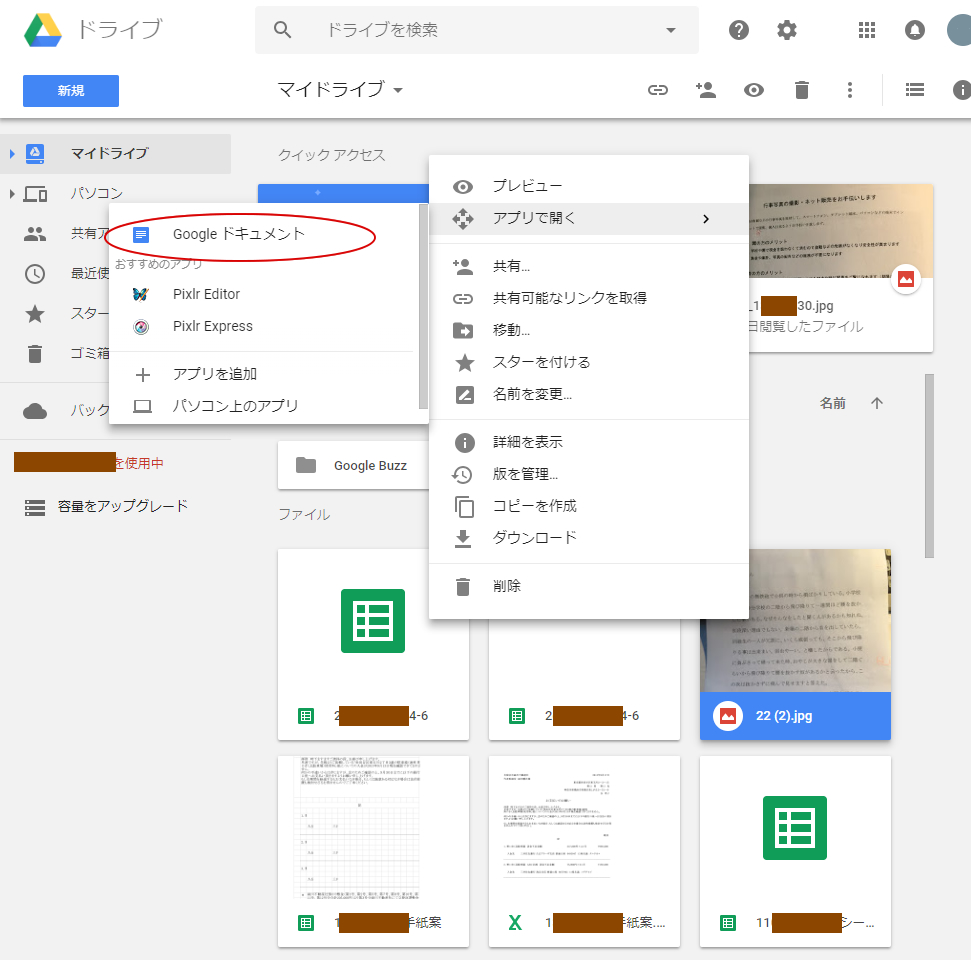
Task: Expand パソコン tree arrow in sidebar
Action: (x=12, y=194)
